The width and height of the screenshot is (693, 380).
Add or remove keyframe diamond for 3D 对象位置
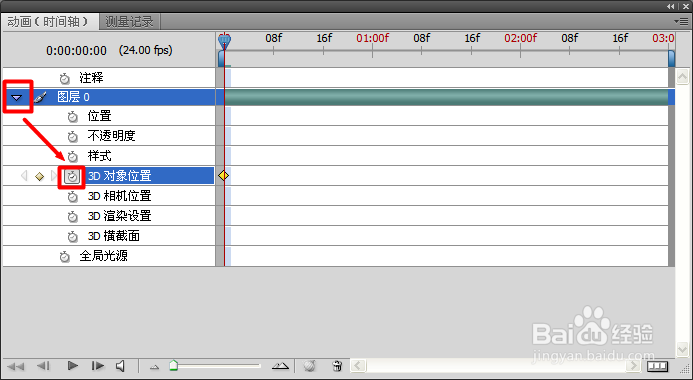(x=39, y=176)
